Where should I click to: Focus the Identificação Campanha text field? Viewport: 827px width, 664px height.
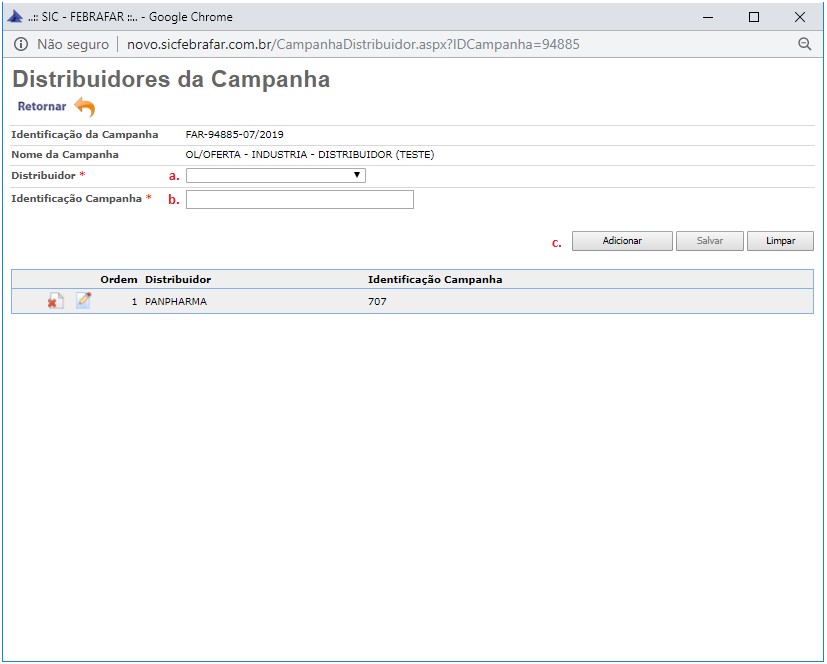[299, 199]
